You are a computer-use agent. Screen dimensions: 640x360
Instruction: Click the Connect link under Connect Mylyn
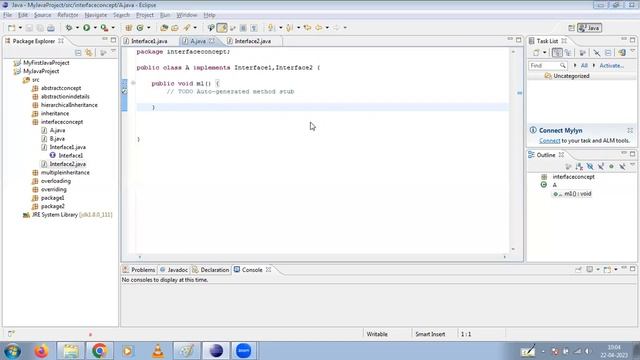pos(549,141)
